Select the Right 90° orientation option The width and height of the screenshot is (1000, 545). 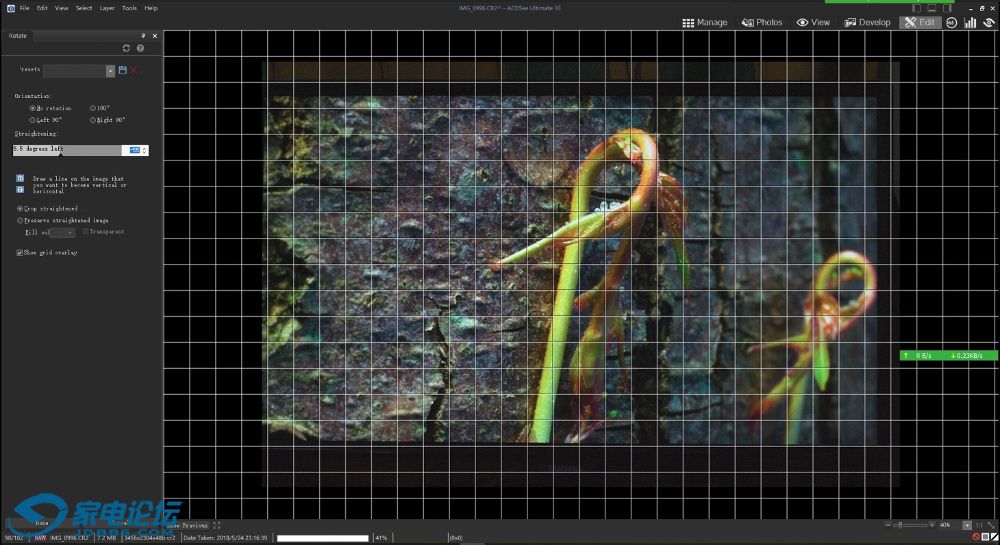pos(93,120)
